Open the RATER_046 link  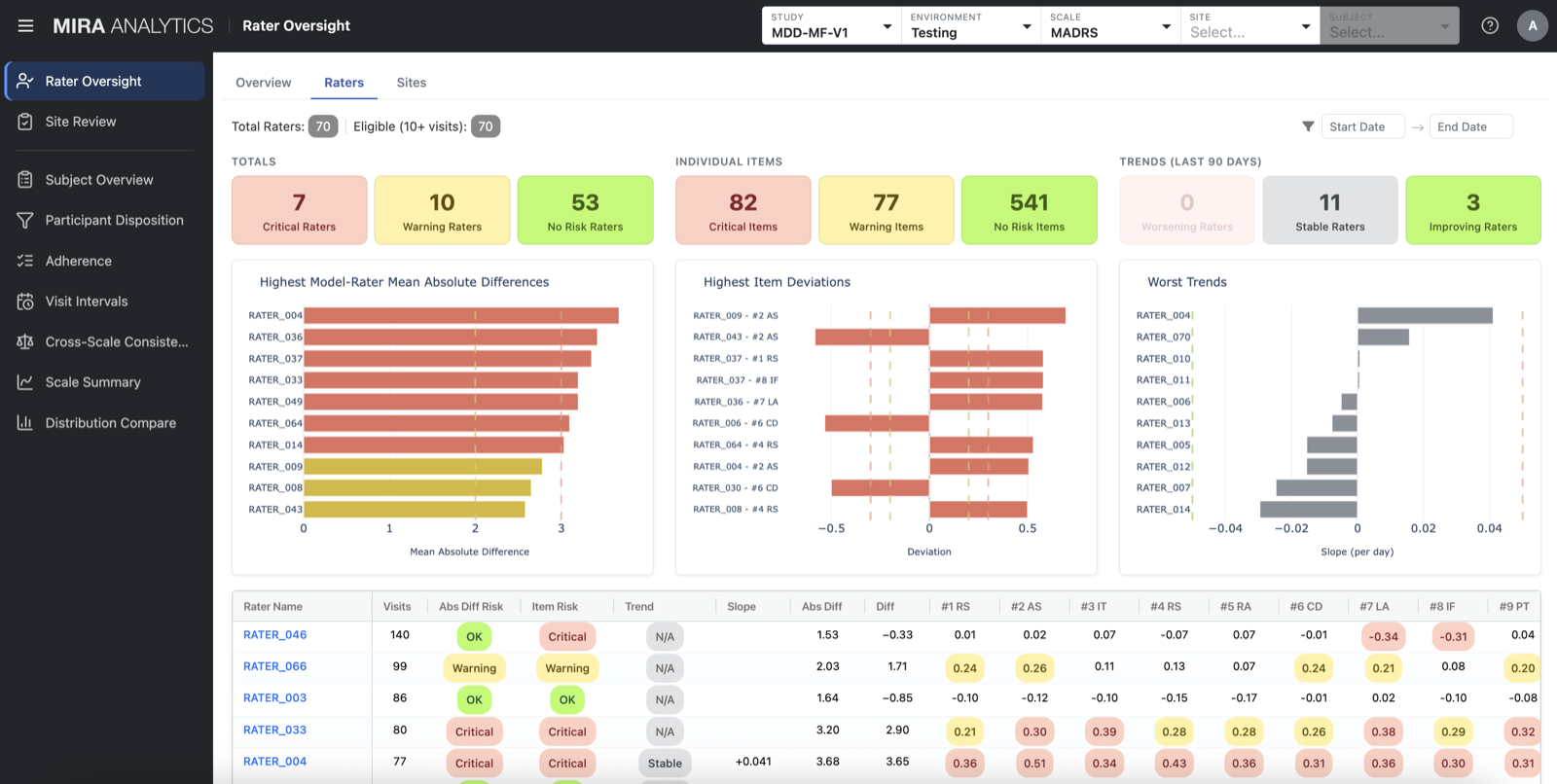[274, 635]
